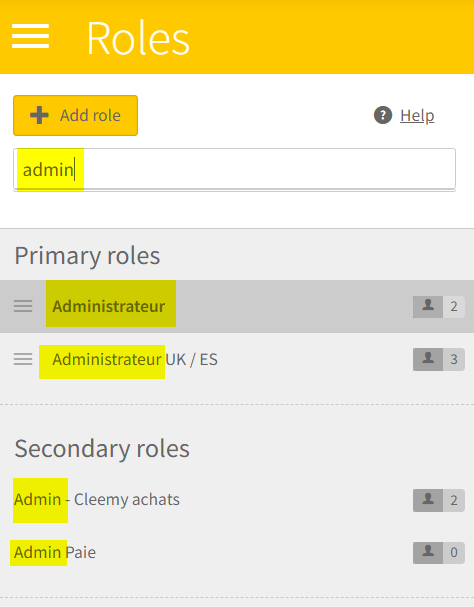
Task: Focus the role search field containing admin
Action: [234, 170]
